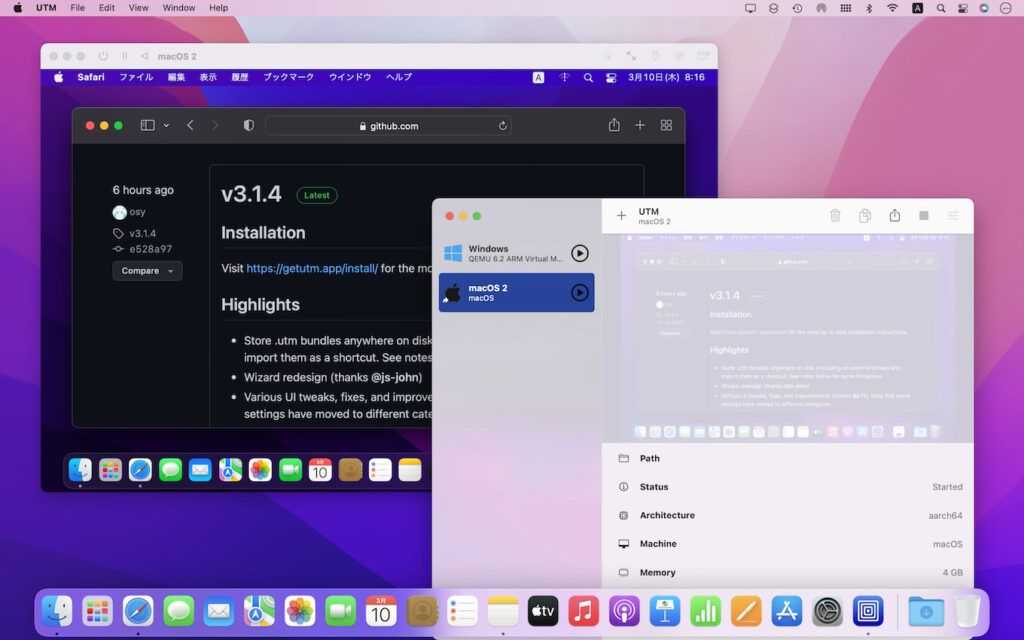The image size is (1024, 640).
Task: Open Safari tab overview with the grid icon
Action: click(x=666, y=125)
